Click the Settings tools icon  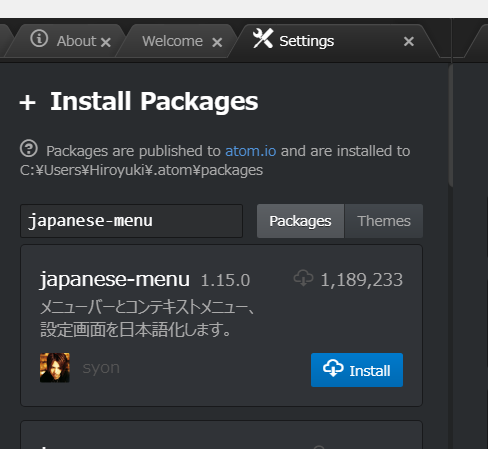coord(263,38)
